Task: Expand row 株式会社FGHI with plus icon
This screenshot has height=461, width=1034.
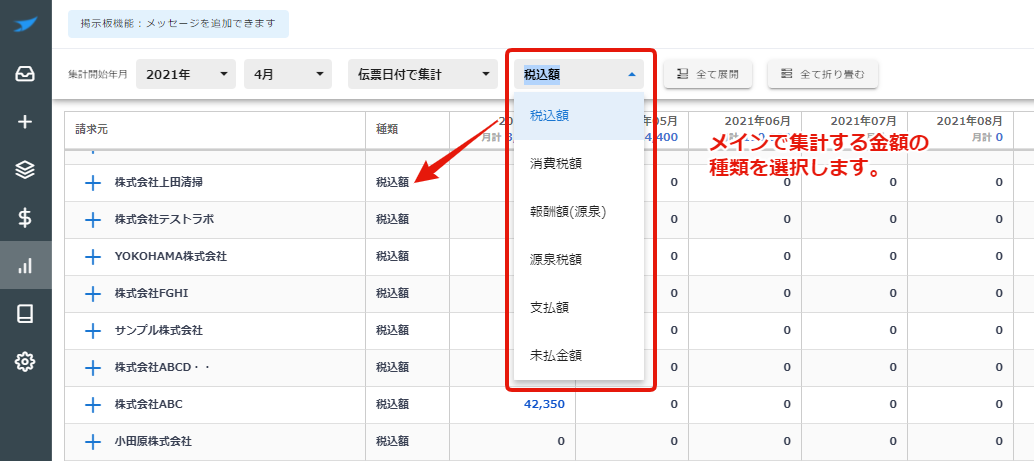Action: tap(94, 293)
